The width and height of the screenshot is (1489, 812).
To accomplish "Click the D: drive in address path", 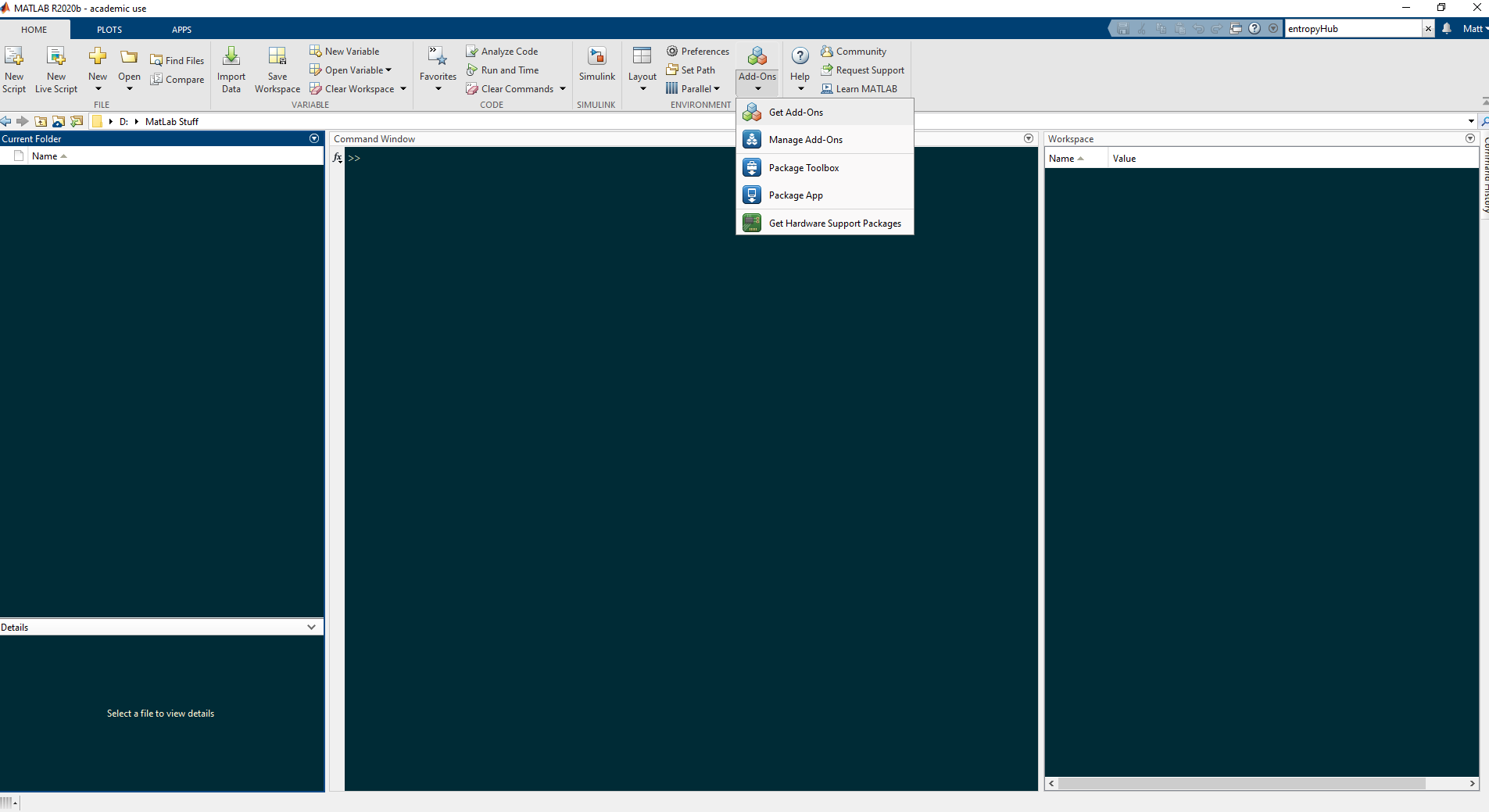I will click(x=123, y=122).
